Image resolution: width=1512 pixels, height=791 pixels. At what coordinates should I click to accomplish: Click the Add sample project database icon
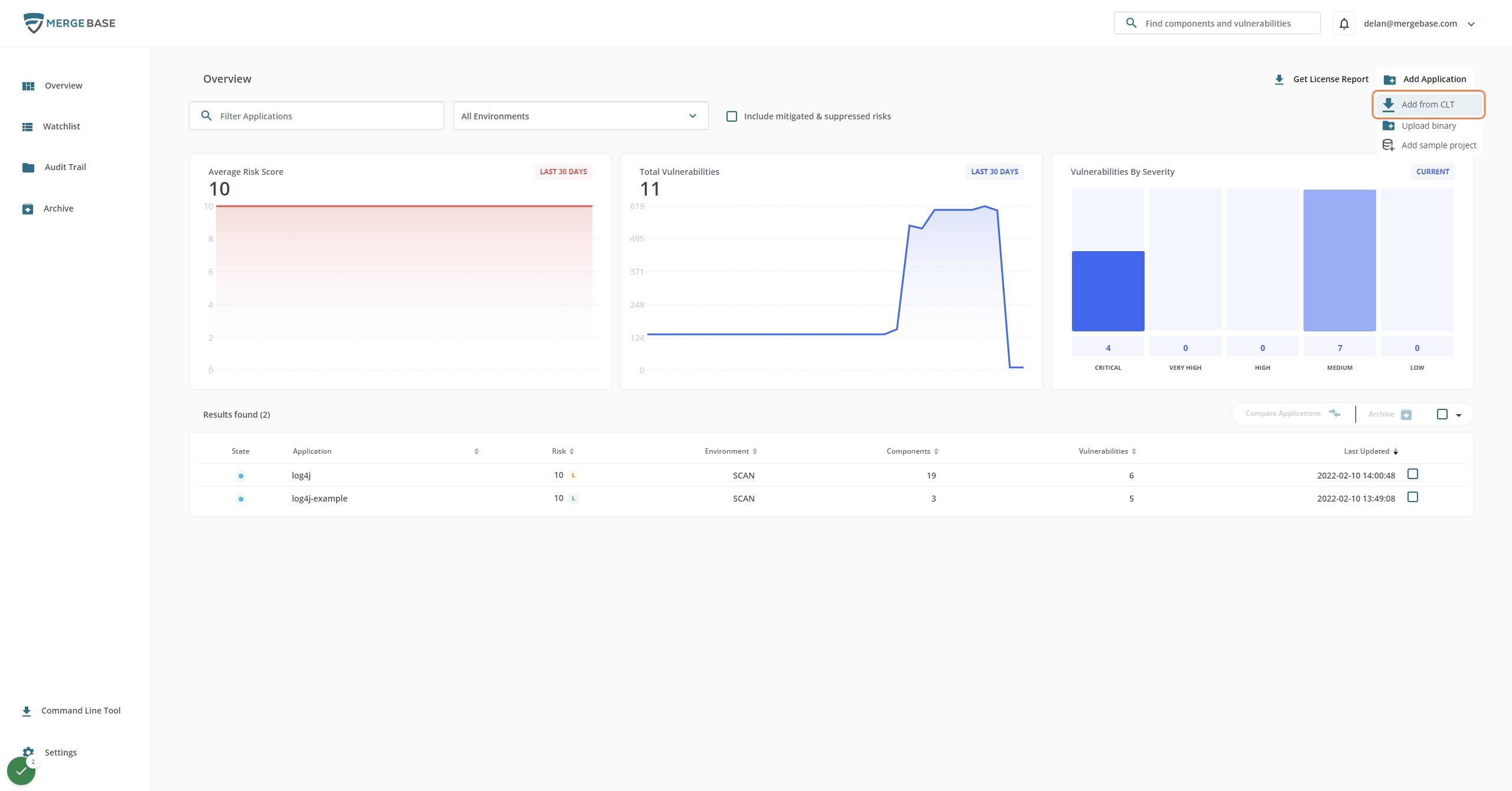click(x=1389, y=145)
